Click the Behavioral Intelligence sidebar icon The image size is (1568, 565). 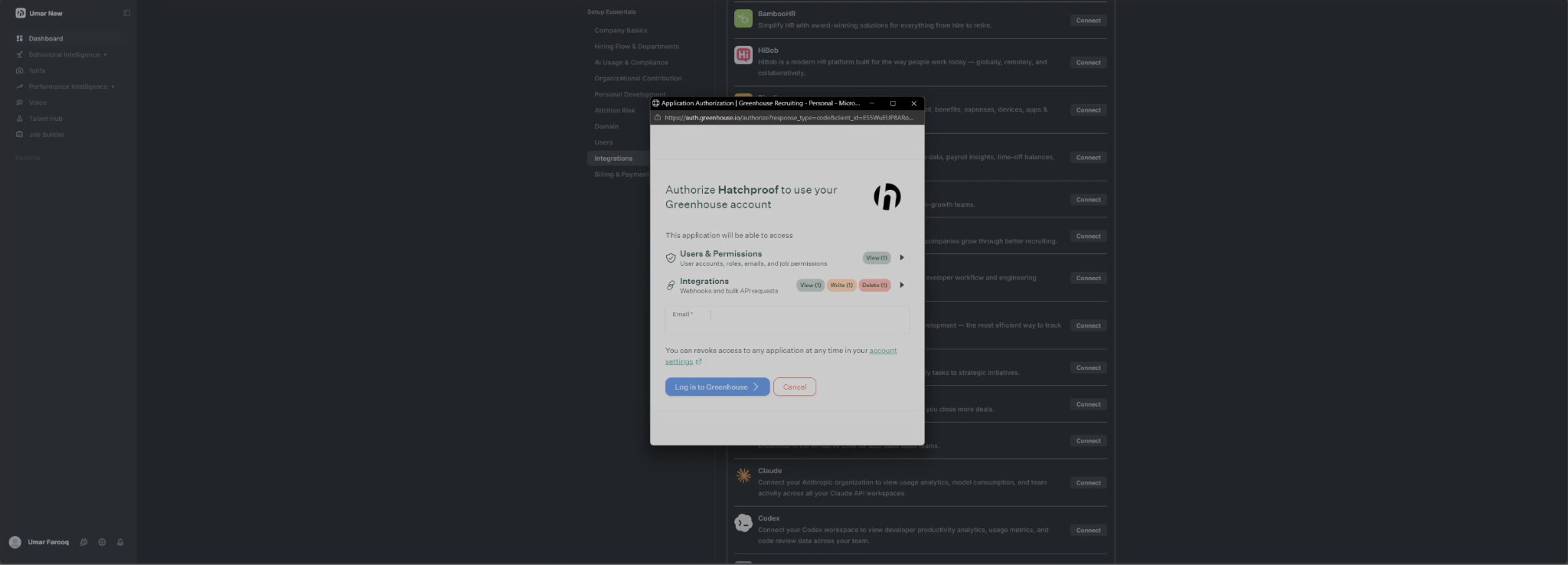(x=20, y=54)
